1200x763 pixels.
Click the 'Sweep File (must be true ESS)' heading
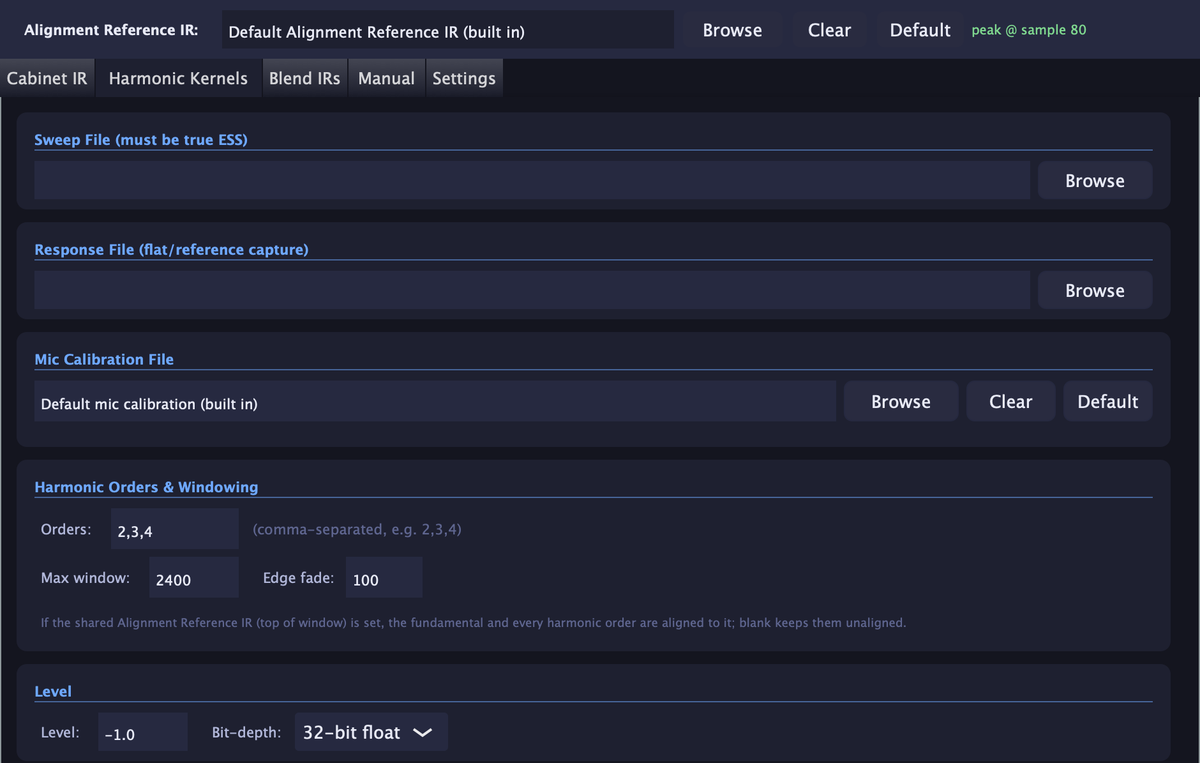click(x=141, y=140)
